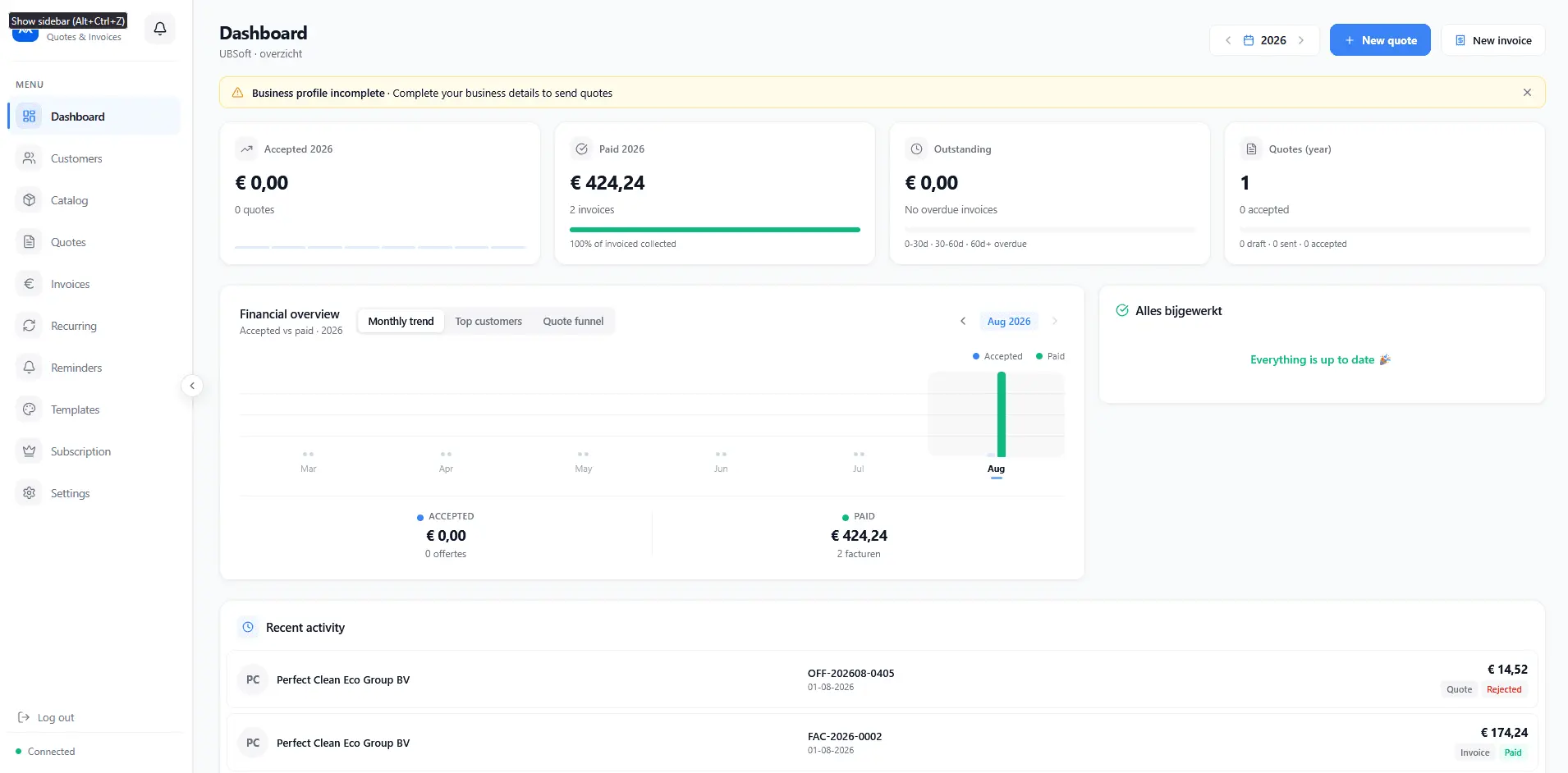1568x773 pixels.
Task: Click the Log out arrow icon
Action: pos(24,717)
